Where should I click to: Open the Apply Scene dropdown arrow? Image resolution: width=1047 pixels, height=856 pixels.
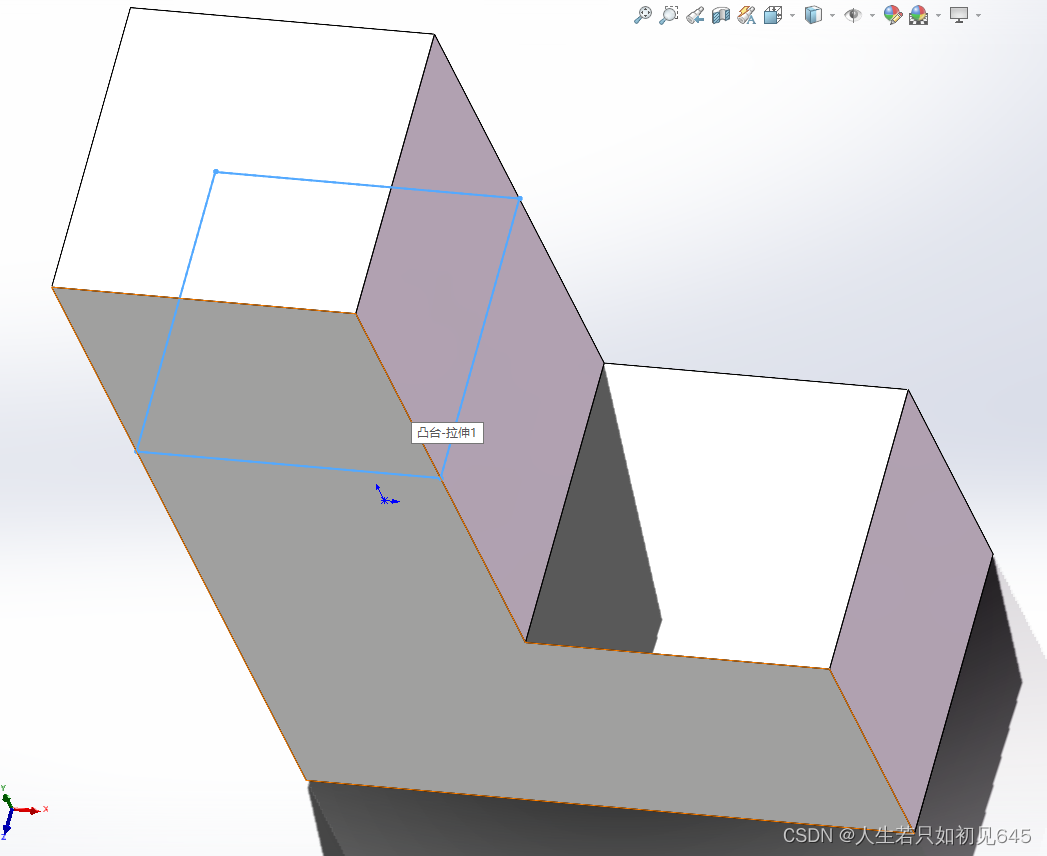coord(938,15)
